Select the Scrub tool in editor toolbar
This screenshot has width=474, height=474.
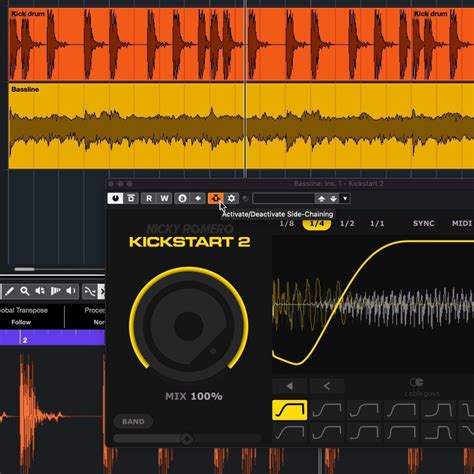click(x=55, y=291)
